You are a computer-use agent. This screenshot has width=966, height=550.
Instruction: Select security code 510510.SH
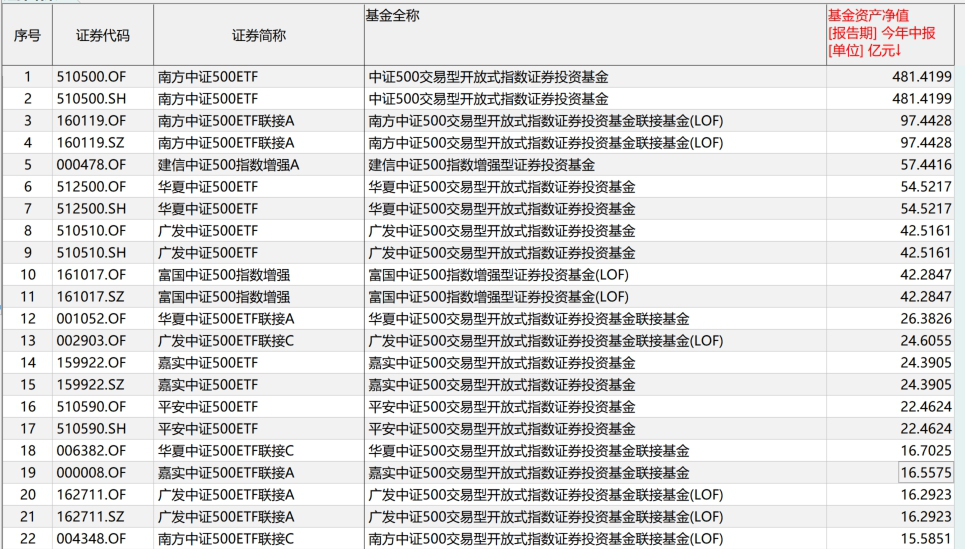pyautogui.click(x=91, y=253)
